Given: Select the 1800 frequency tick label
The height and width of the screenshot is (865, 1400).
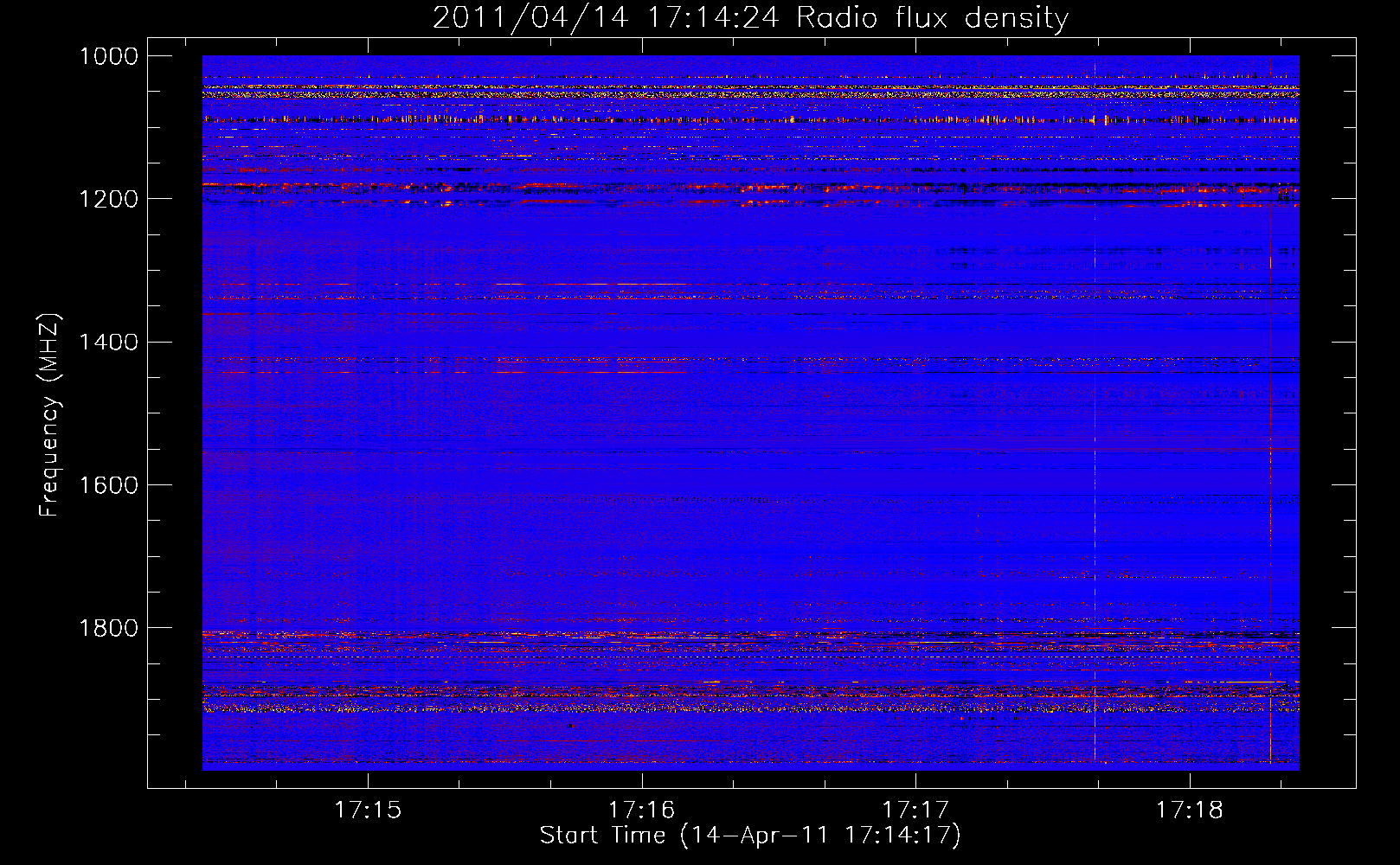Looking at the screenshot, I should pyautogui.click(x=108, y=627).
